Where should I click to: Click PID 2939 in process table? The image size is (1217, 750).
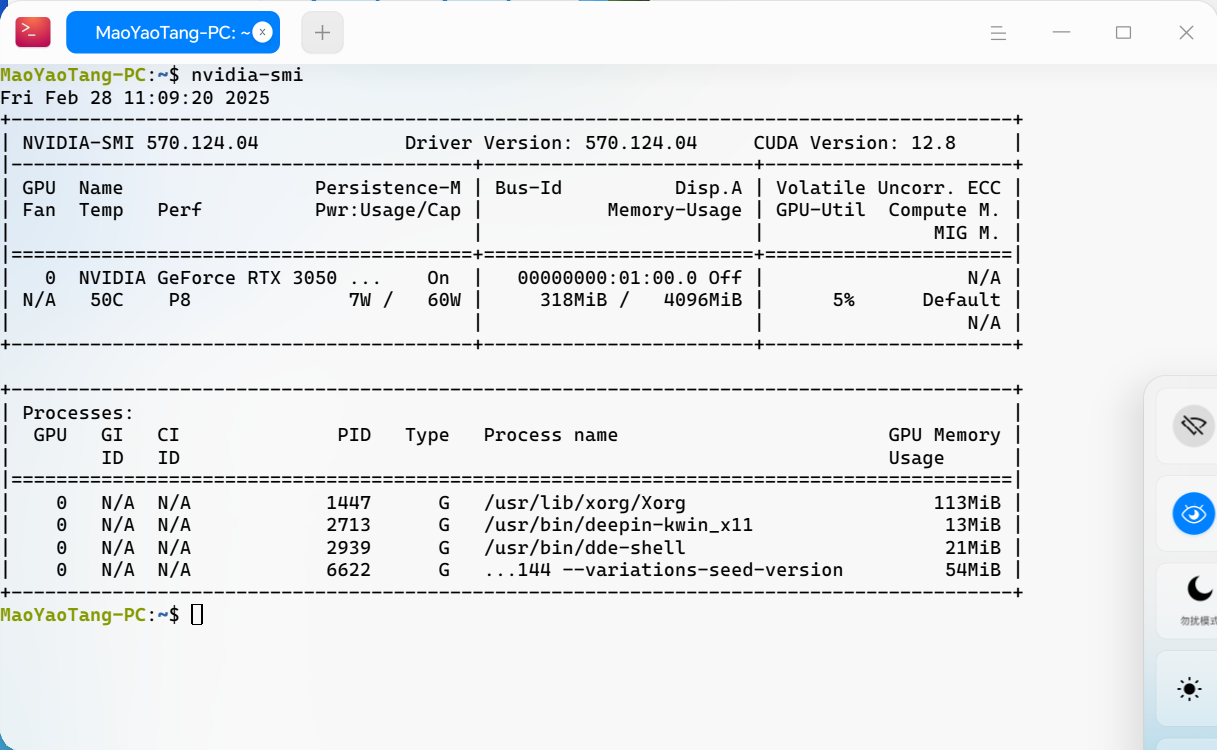[x=348, y=548]
